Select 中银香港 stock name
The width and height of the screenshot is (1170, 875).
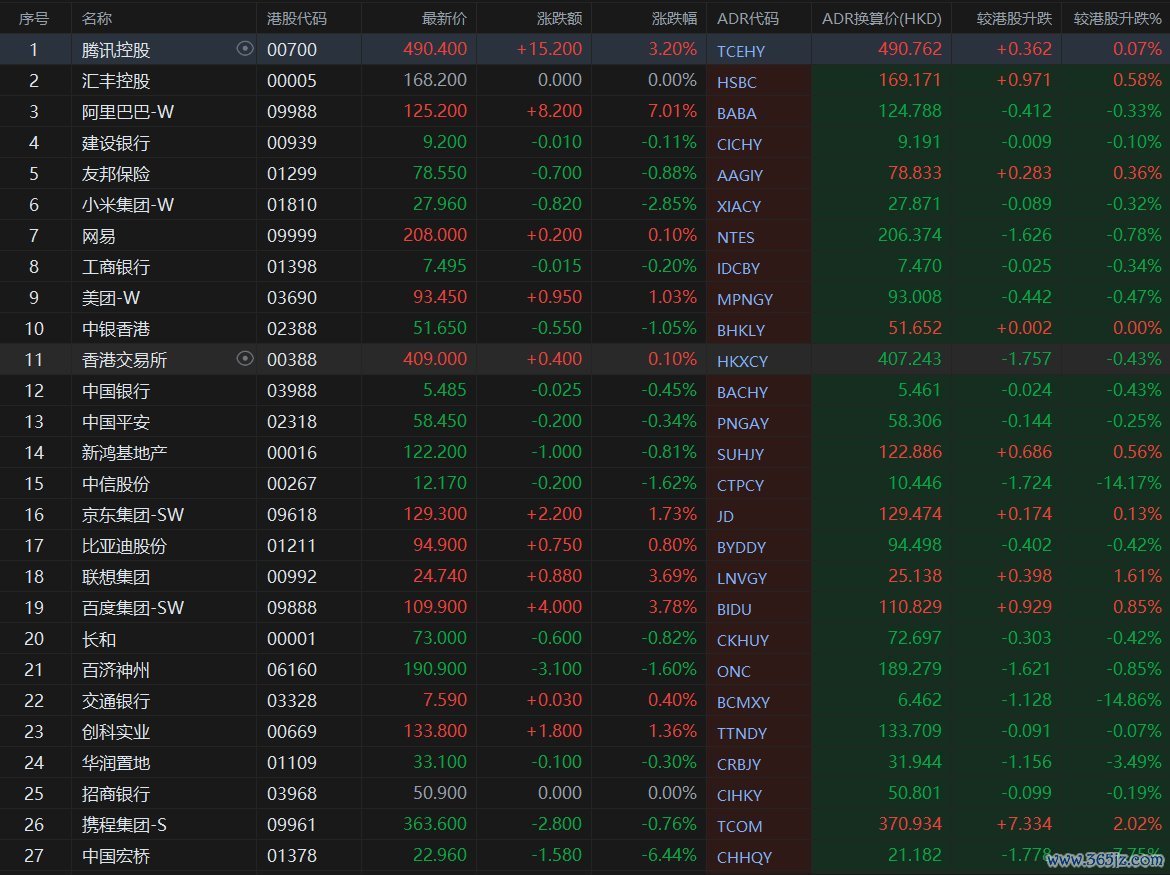[116, 328]
